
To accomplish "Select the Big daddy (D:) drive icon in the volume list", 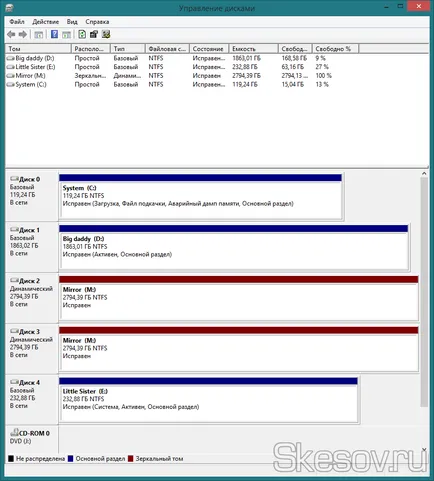I will 10,58.
